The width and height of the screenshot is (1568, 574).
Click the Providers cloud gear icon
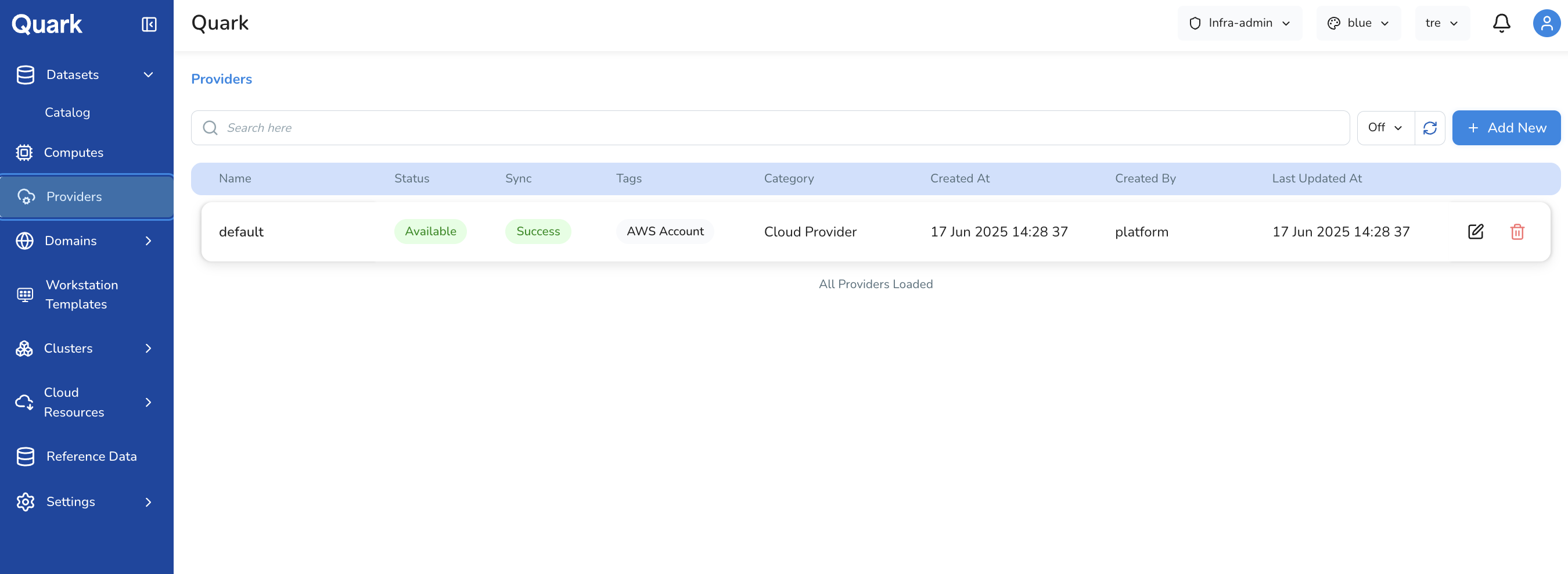click(26, 196)
